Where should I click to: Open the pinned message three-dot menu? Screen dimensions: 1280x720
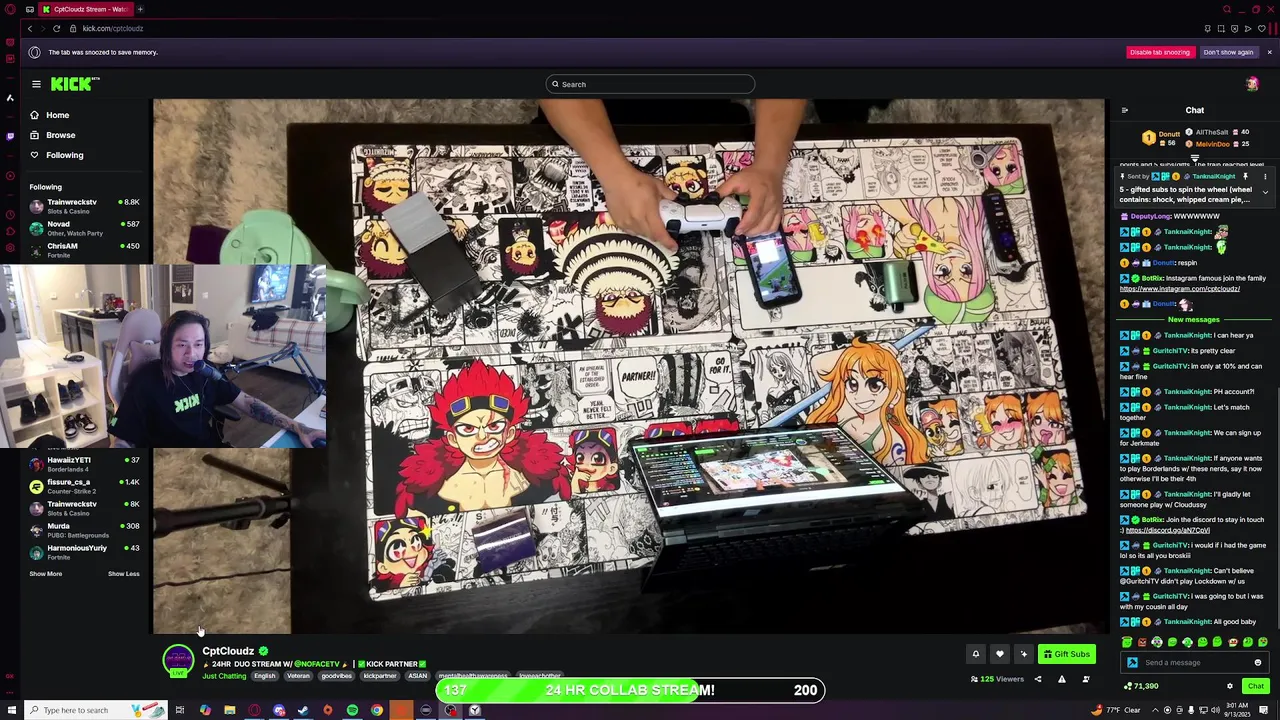[1265, 177]
